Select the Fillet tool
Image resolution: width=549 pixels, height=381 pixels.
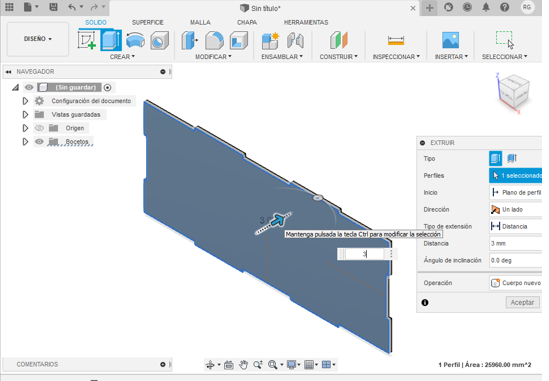214,40
